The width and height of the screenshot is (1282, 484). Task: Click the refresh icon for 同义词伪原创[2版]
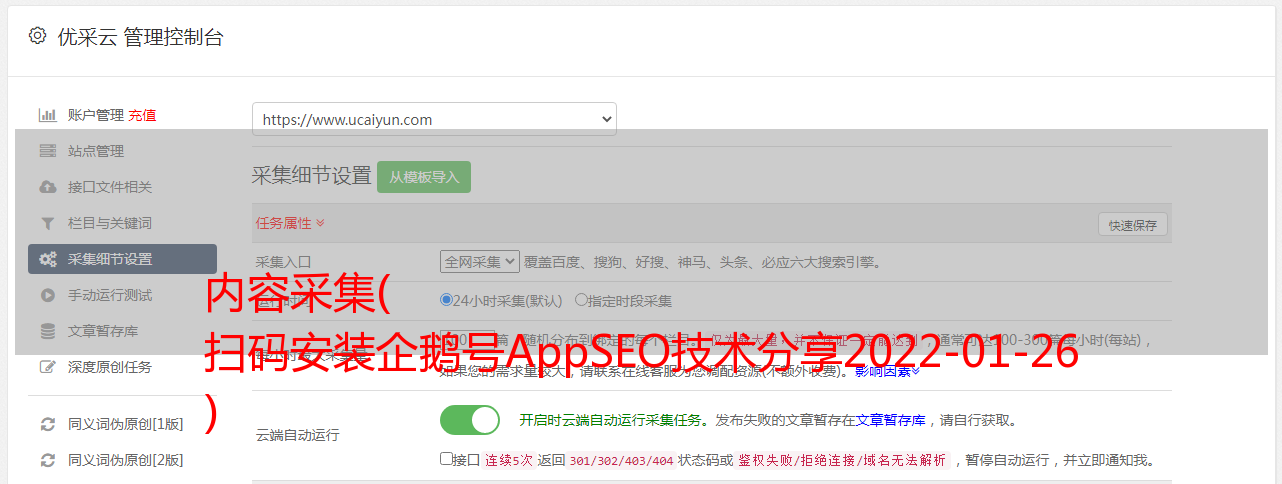(47, 460)
